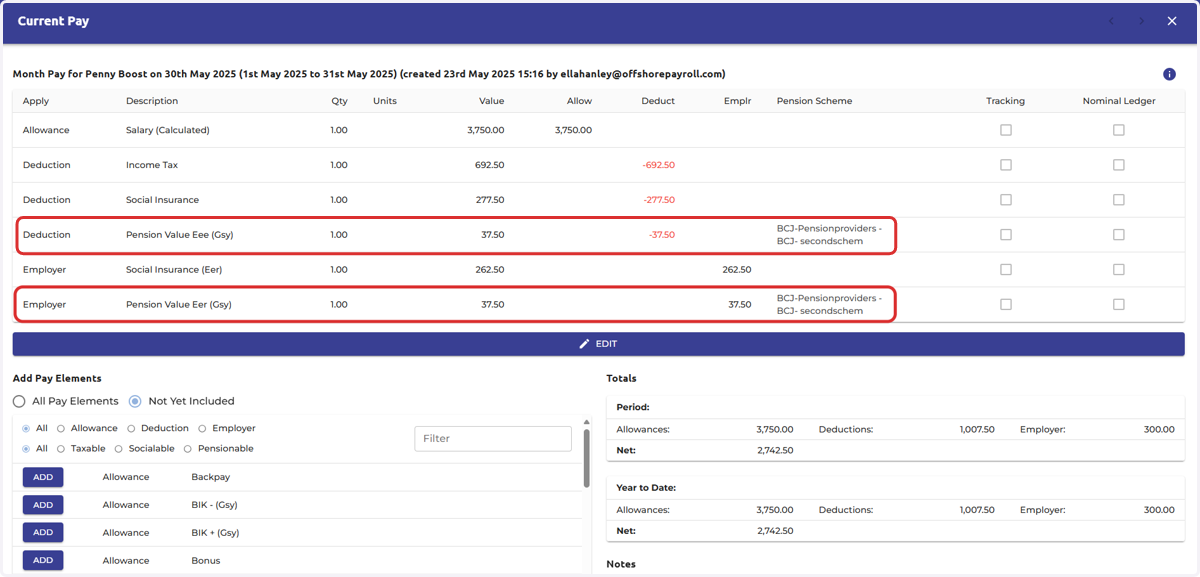Click the 262.50 Emplr value
The height and width of the screenshot is (577, 1200).
pyautogui.click(x=736, y=270)
